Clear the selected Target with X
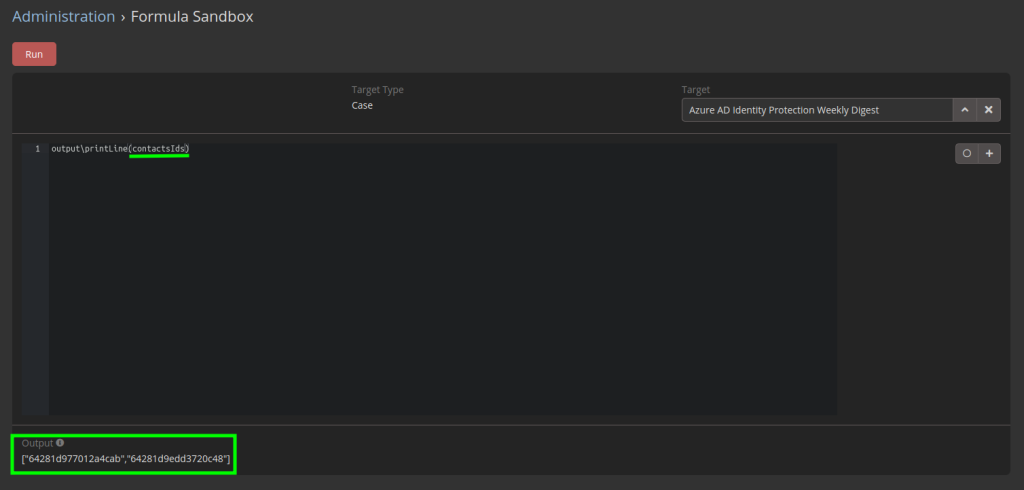Image resolution: width=1024 pixels, height=490 pixels. (x=988, y=110)
